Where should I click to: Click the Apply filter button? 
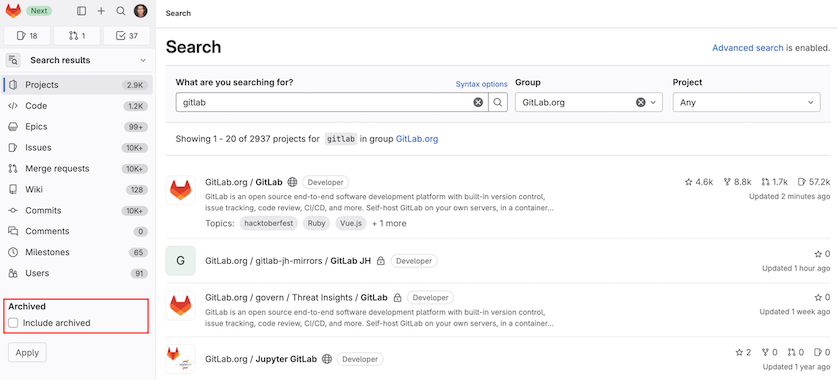[x=27, y=353]
